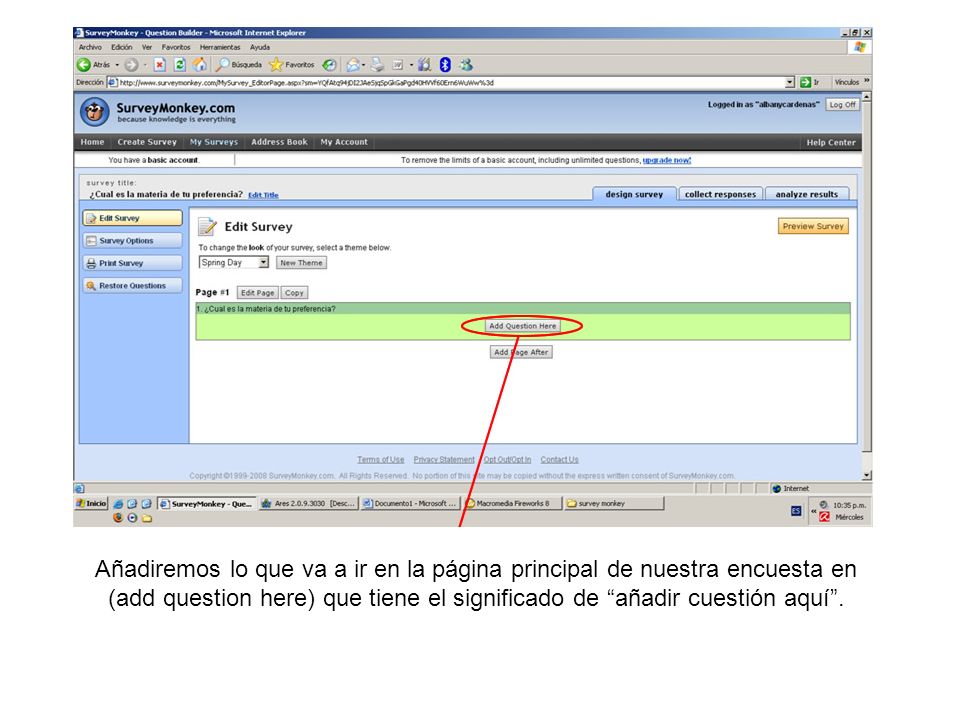Print page with printer toolbar icon
The width and height of the screenshot is (960, 720).
click(377, 64)
